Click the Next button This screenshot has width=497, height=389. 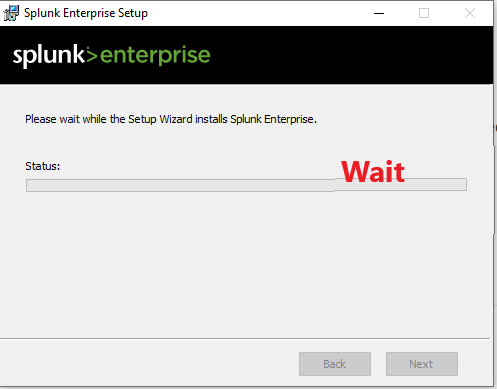click(x=422, y=364)
